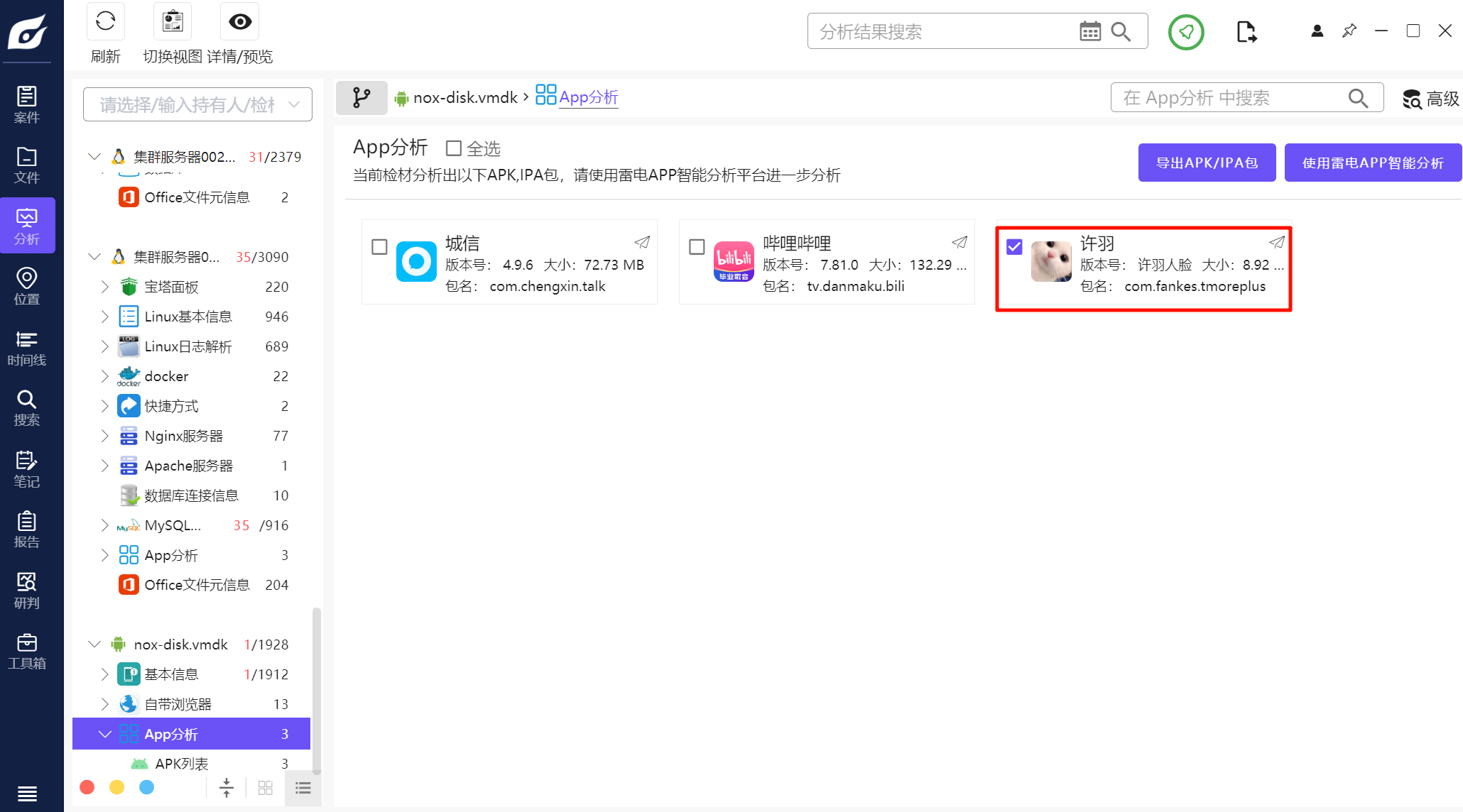Viewport: 1463px width, 812px height.
Task: Collapse the nox-disk.vmdk tree node
Action: pyautogui.click(x=94, y=644)
